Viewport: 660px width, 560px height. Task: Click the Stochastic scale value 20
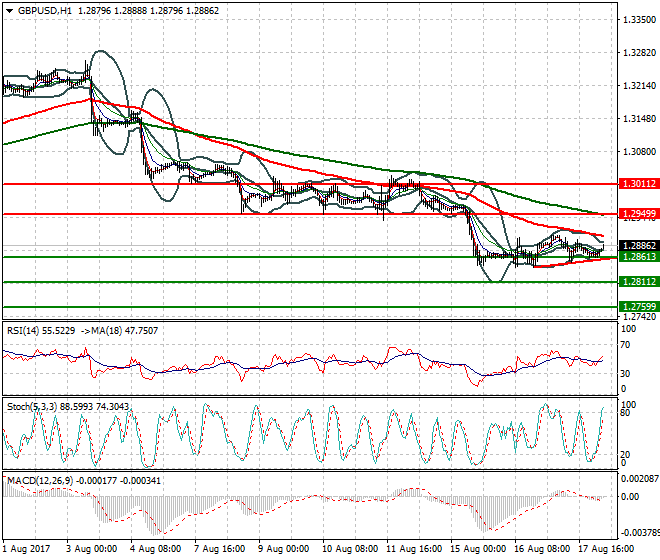pos(625,454)
